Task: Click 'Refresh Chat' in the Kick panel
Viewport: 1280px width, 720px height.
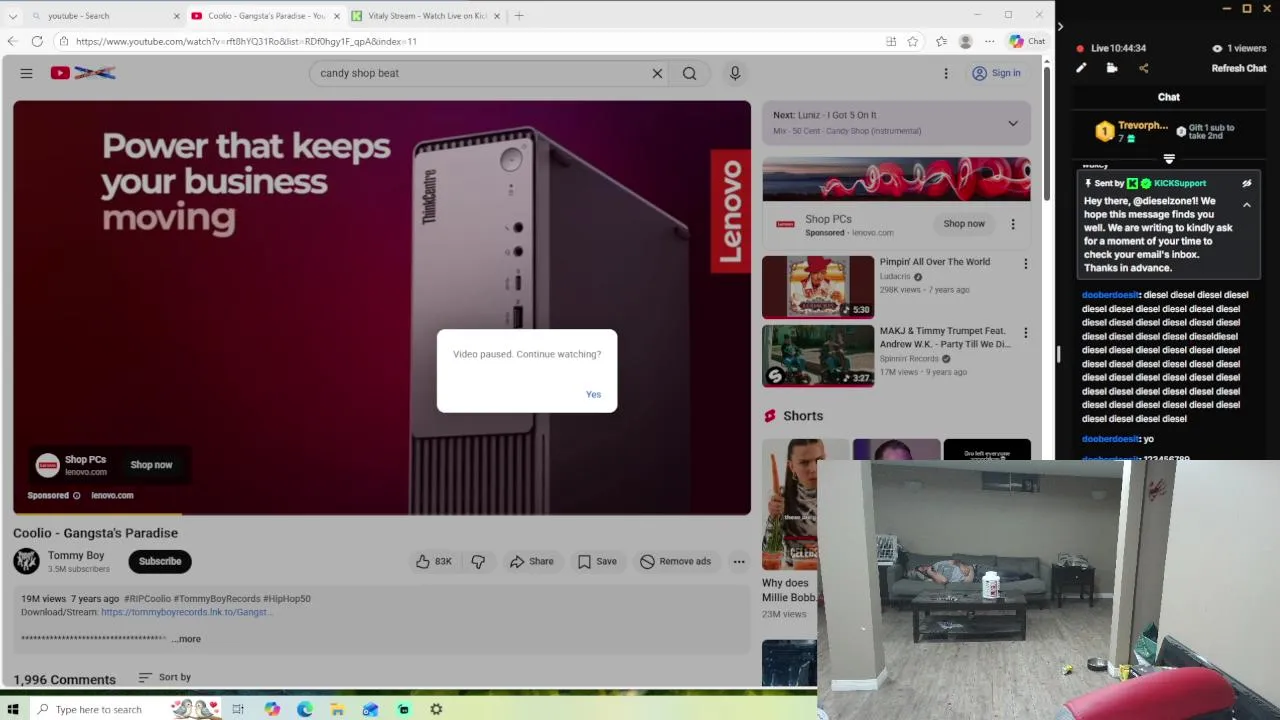Action: [1239, 68]
